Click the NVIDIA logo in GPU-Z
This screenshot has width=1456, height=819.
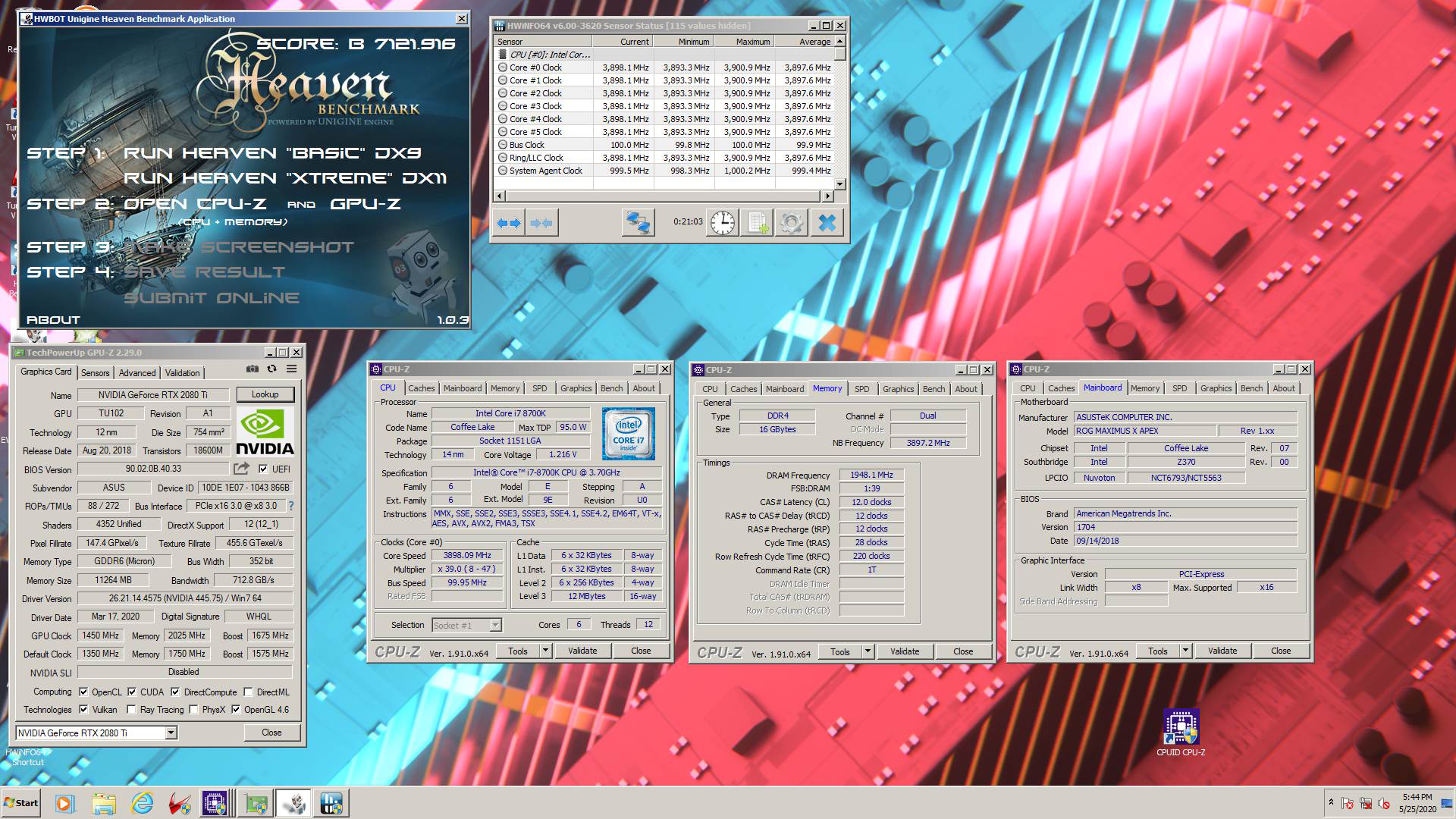[x=265, y=433]
